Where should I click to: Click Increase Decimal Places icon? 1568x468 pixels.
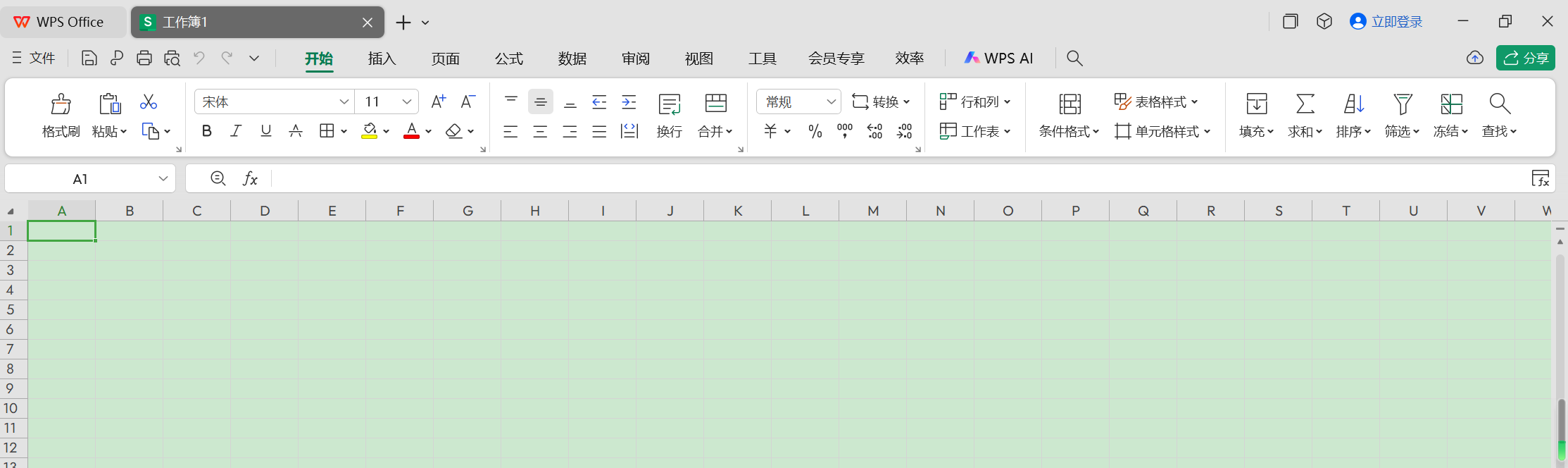[x=874, y=131]
